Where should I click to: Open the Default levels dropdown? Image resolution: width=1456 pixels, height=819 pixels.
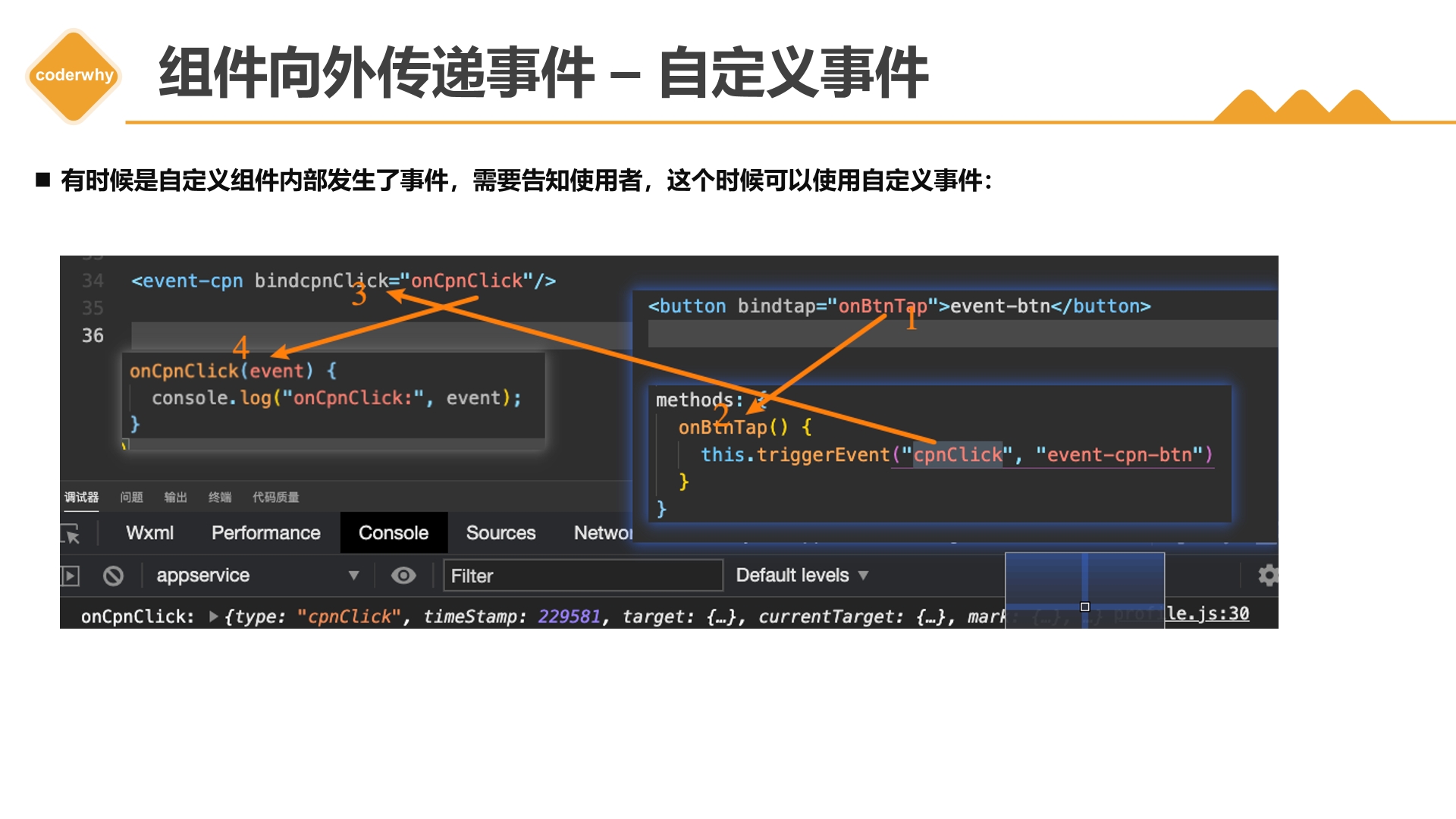802,576
